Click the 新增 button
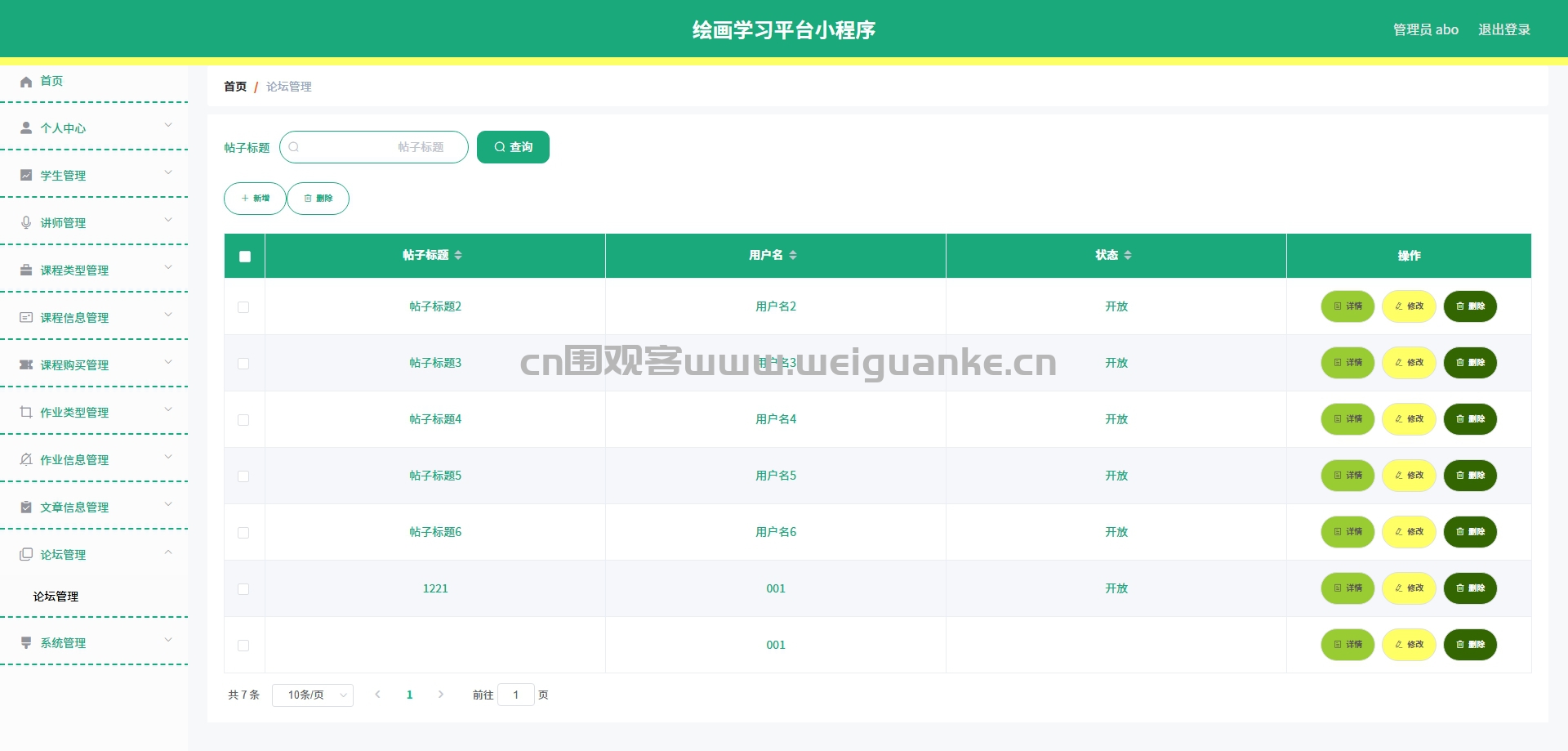The height and width of the screenshot is (751, 1568). click(255, 199)
